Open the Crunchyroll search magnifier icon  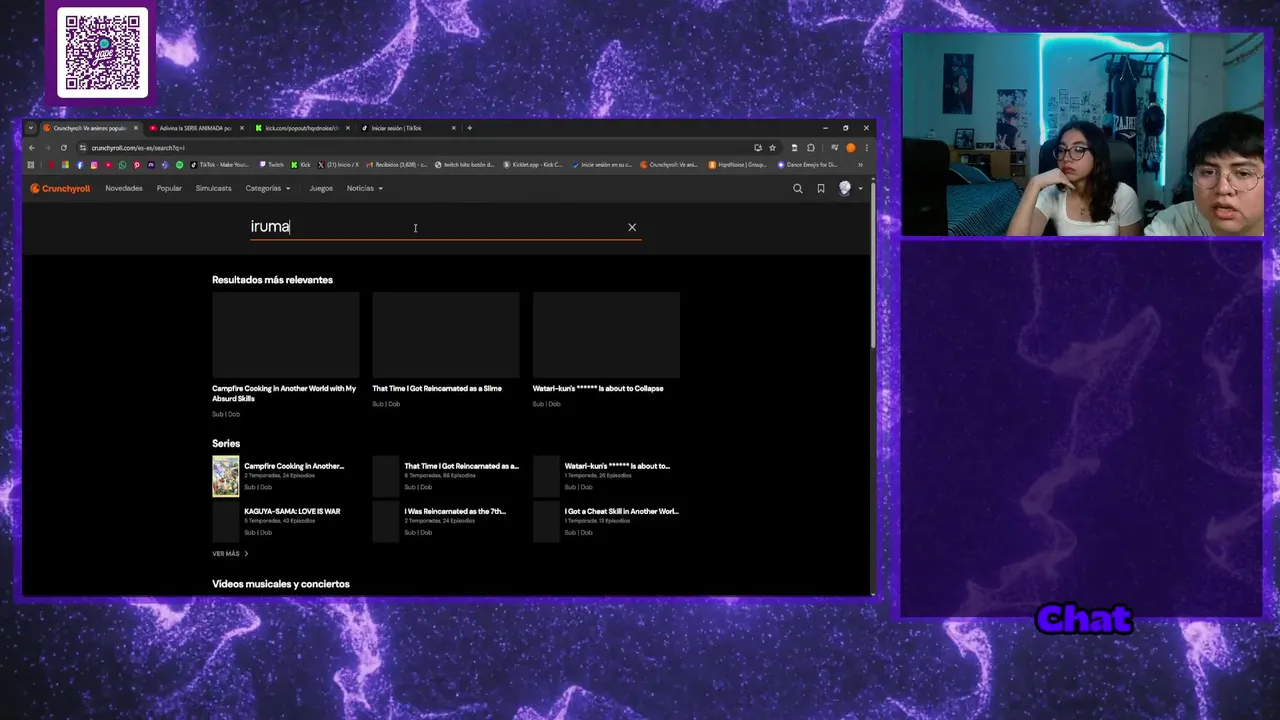coord(797,188)
